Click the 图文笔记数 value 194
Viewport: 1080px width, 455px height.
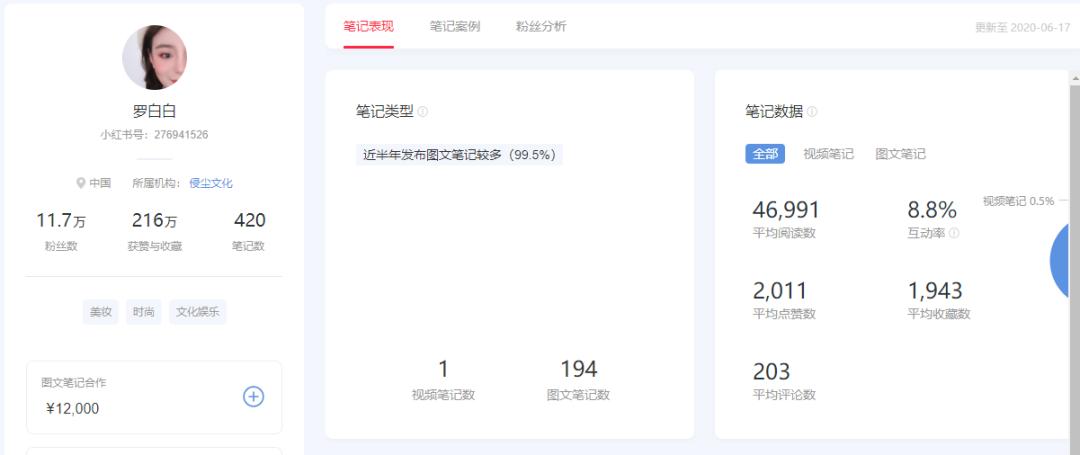click(x=579, y=370)
